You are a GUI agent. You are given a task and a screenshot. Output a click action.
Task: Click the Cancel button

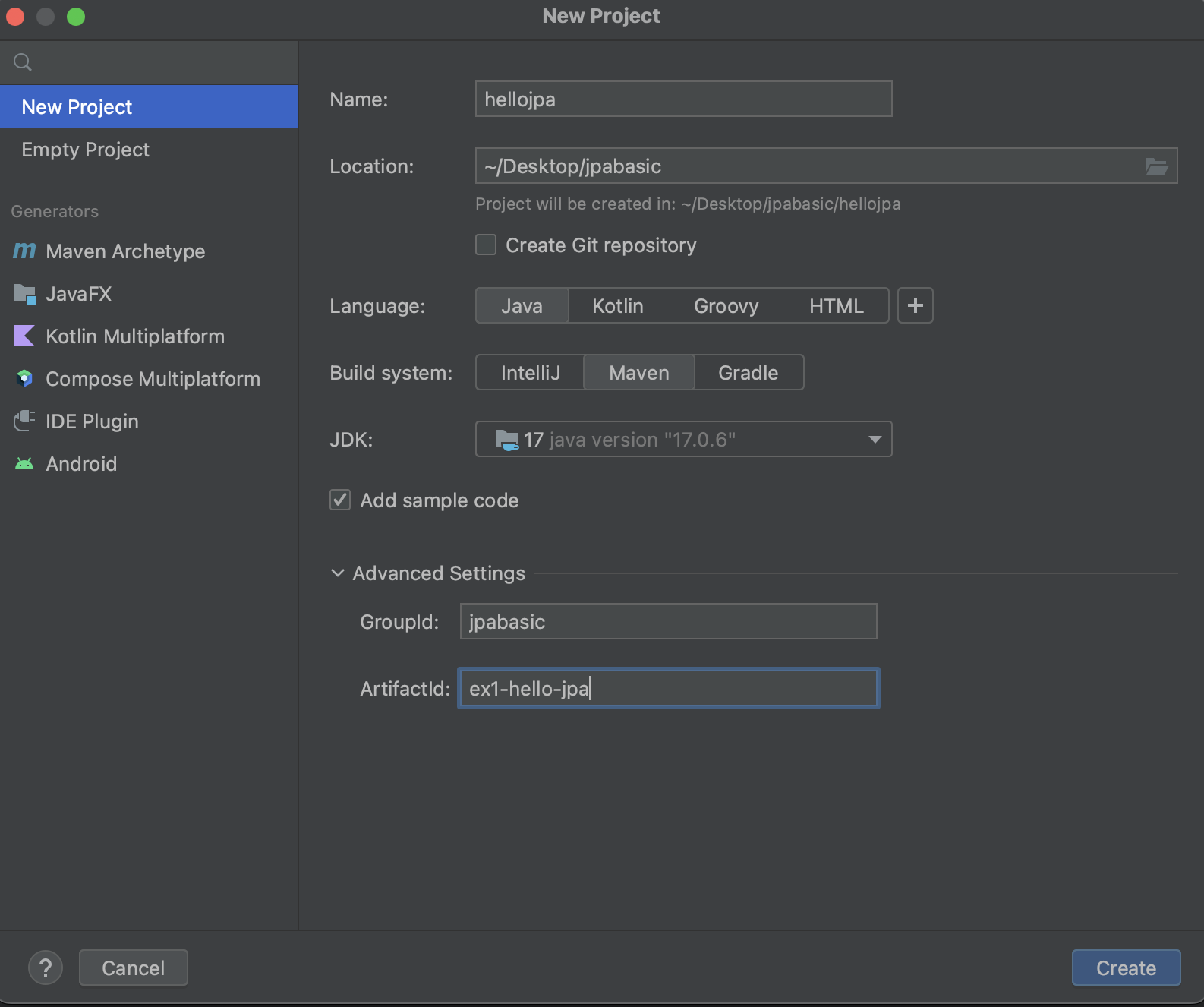coord(133,968)
